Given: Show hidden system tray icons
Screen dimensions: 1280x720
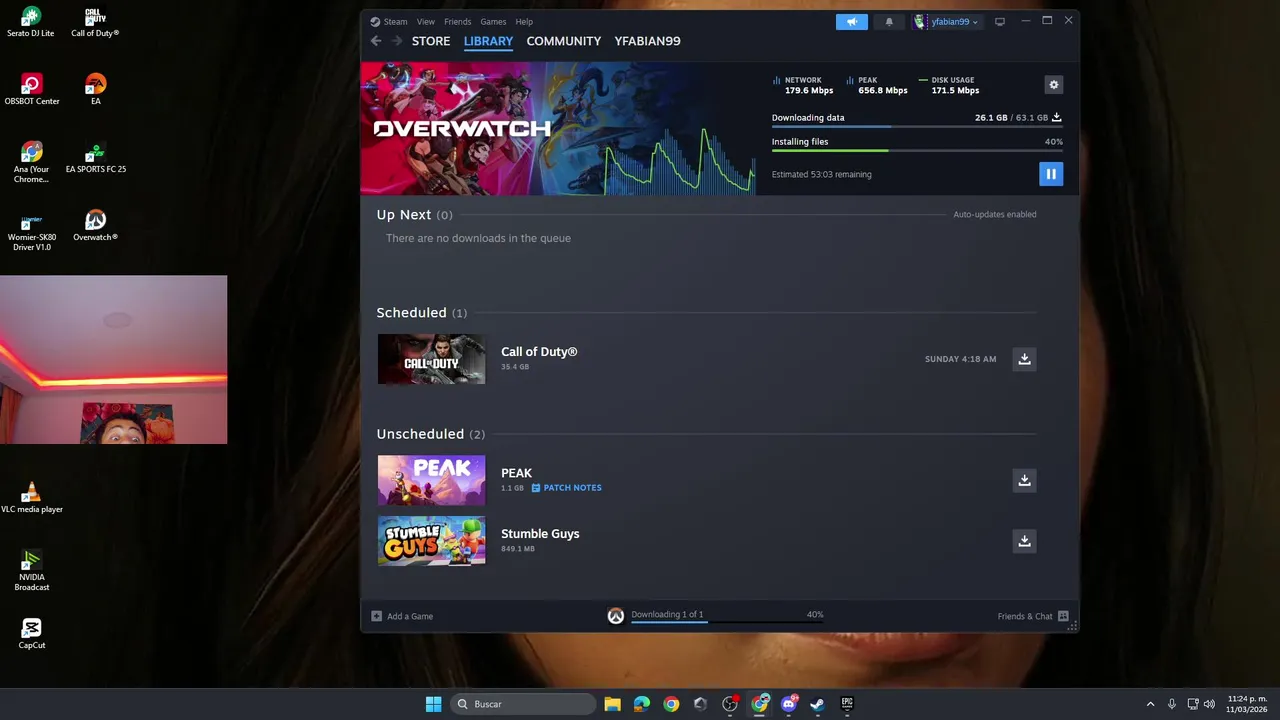Looking at the screenshot, I should [x=1150, y=704].
